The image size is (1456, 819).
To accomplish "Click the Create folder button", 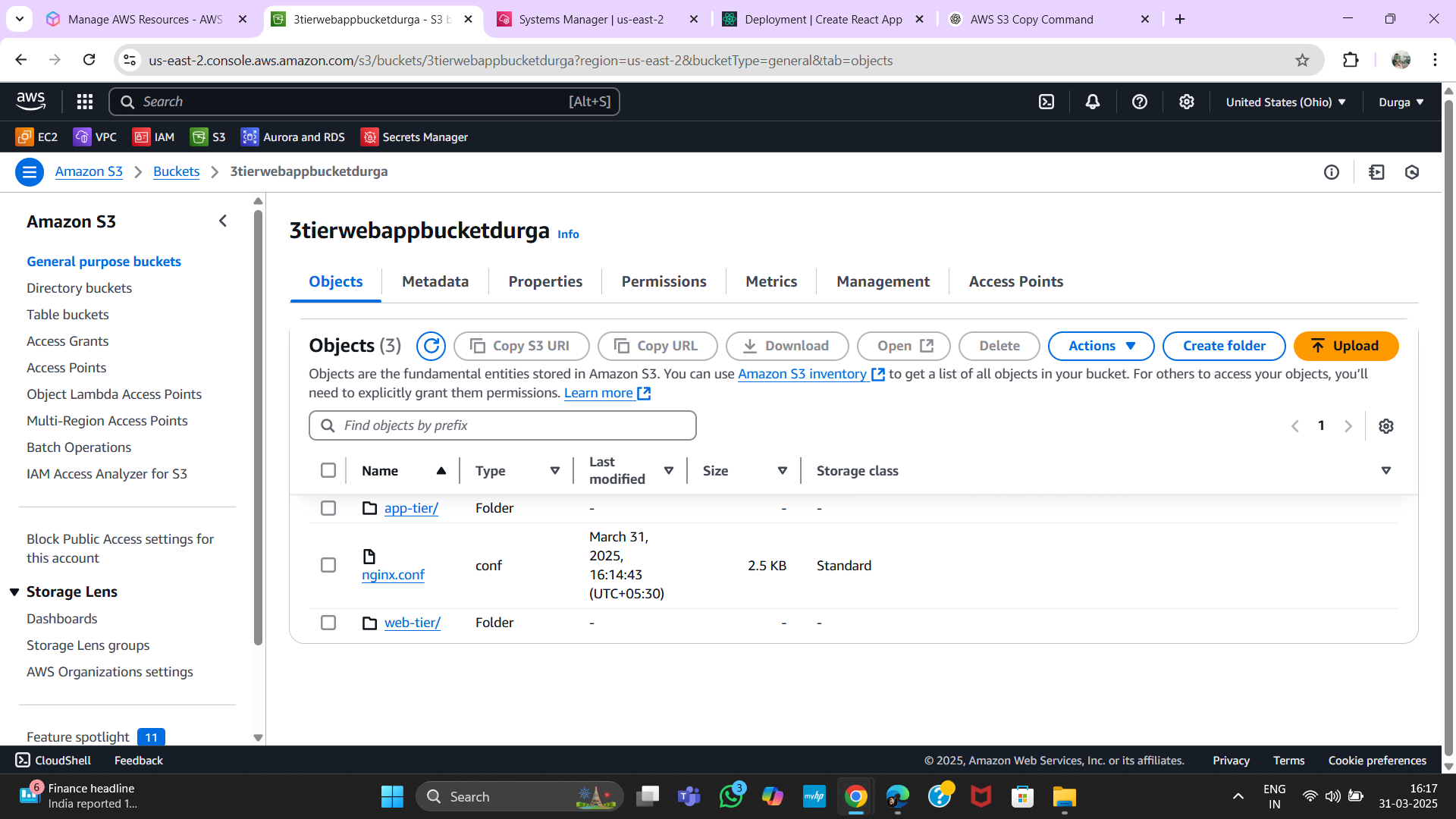I will [x=1224, y=346].
